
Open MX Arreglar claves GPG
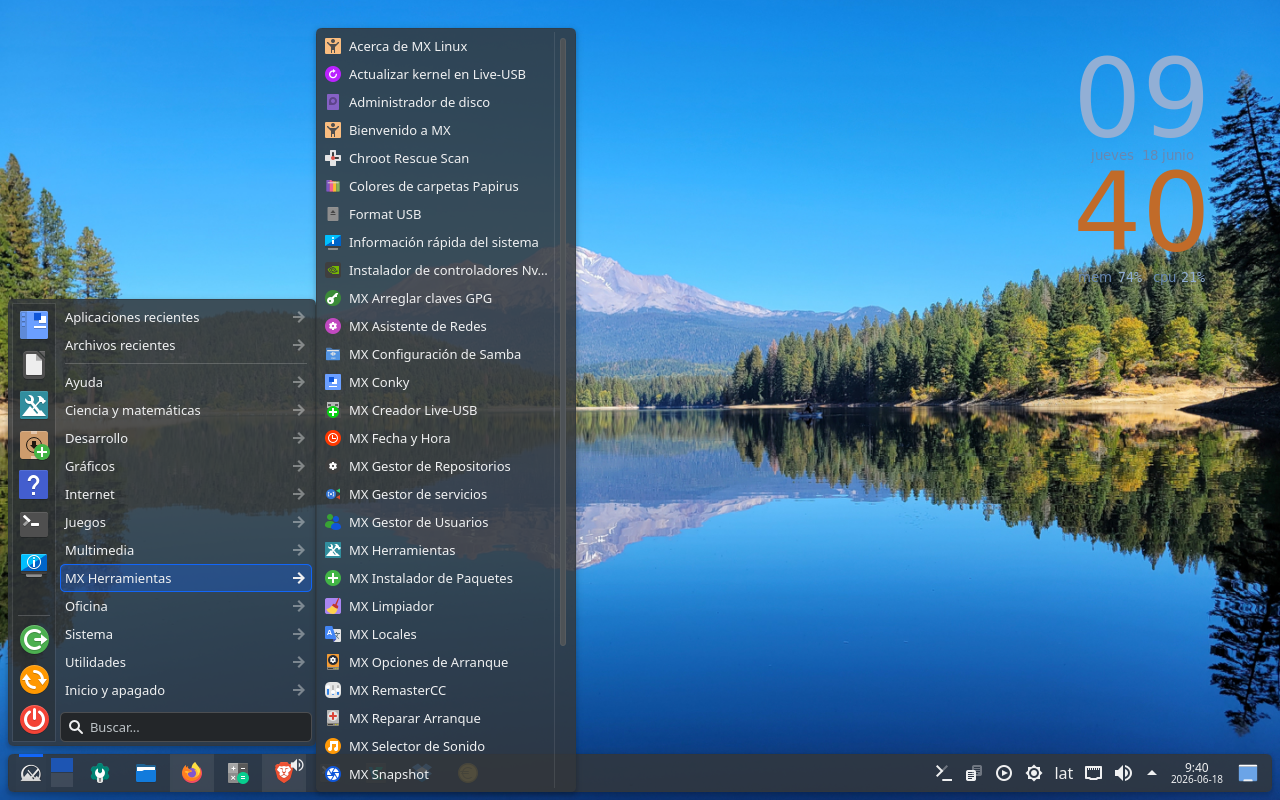click(436, 298)
